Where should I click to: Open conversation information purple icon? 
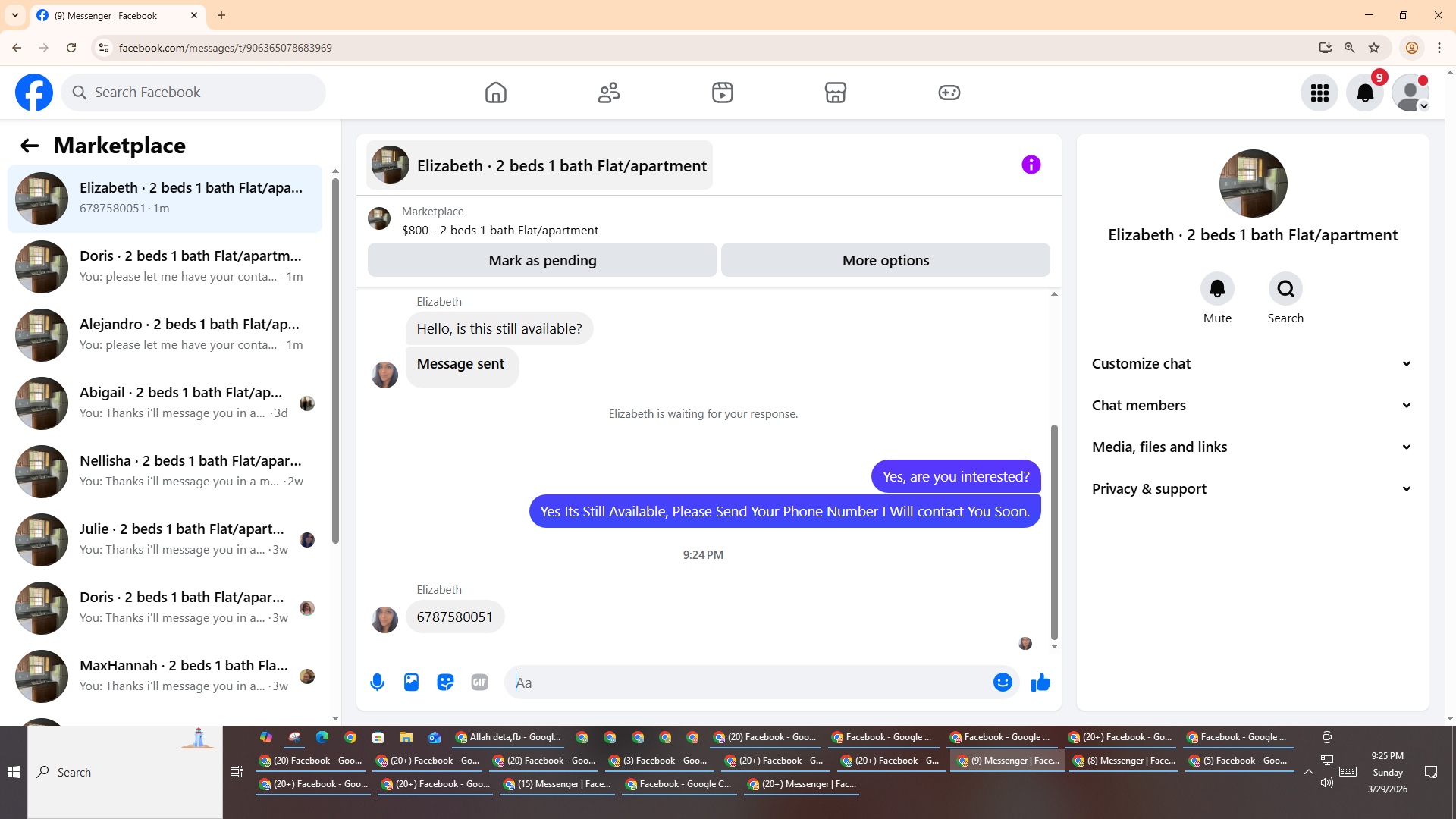pyautogui.click(x=1031, y=165)
